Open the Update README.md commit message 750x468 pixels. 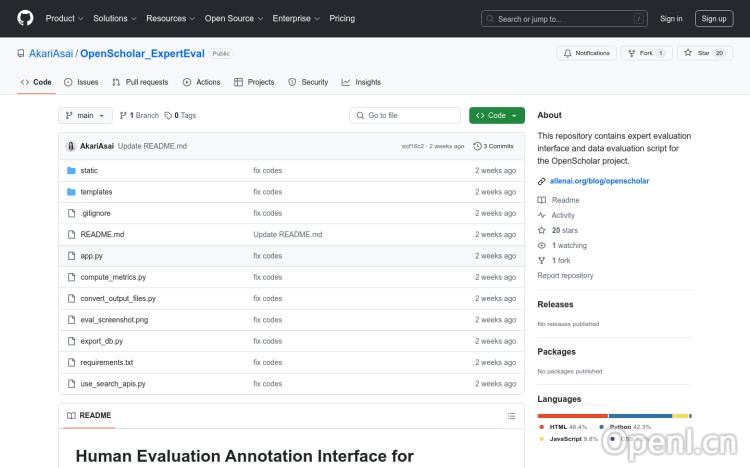152,146
